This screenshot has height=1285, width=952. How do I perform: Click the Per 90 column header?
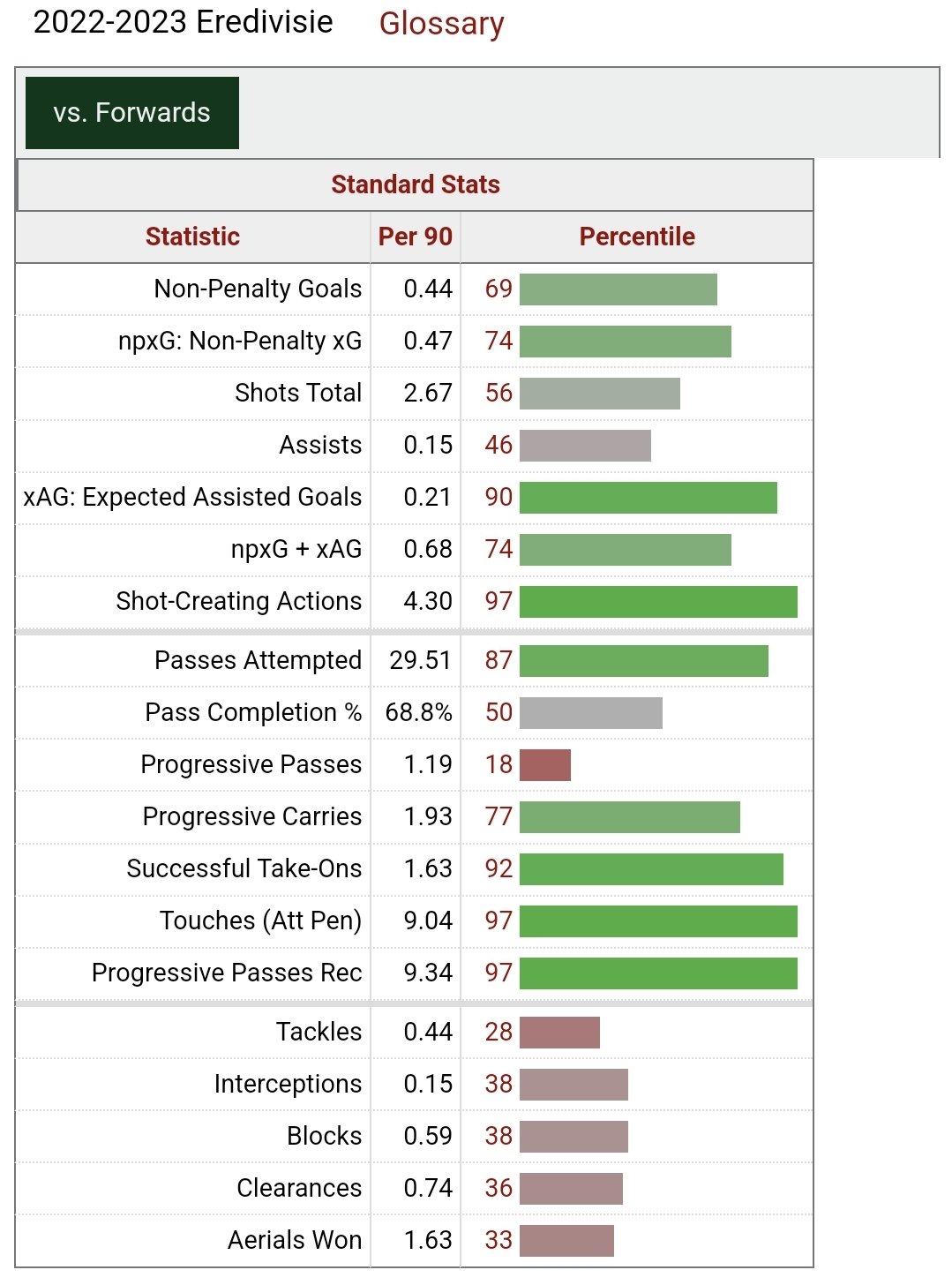pyautogui.click(x=415, y=237)
